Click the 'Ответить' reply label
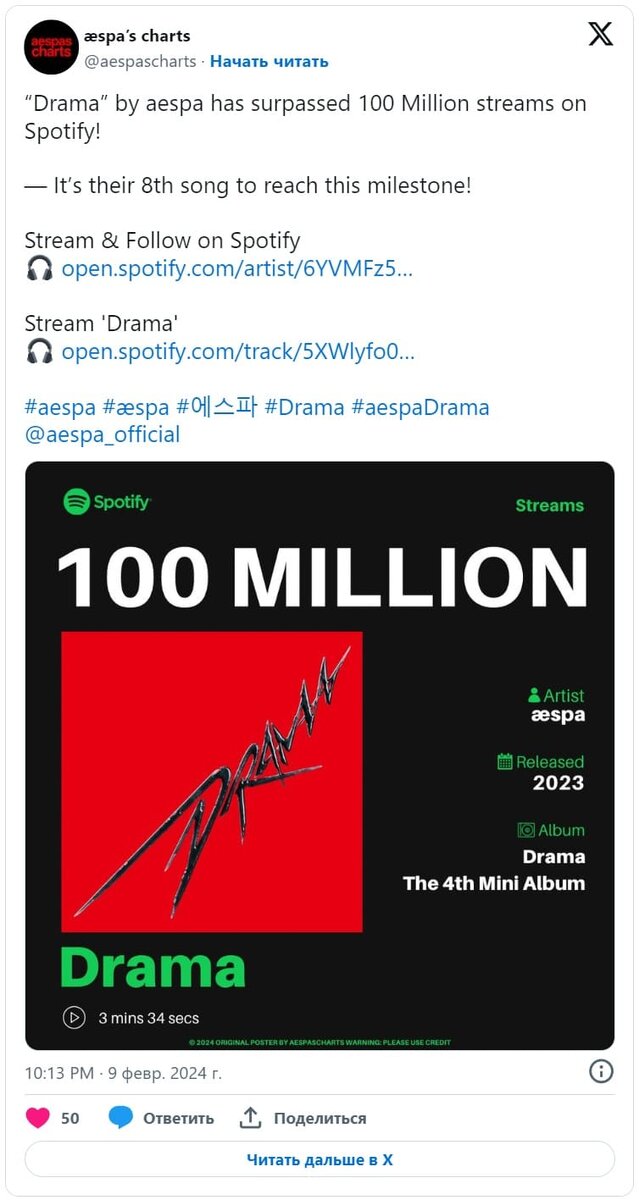The width and height of the screenshot is (639, 1200). pyautogui.click(x=178, y=1118)
